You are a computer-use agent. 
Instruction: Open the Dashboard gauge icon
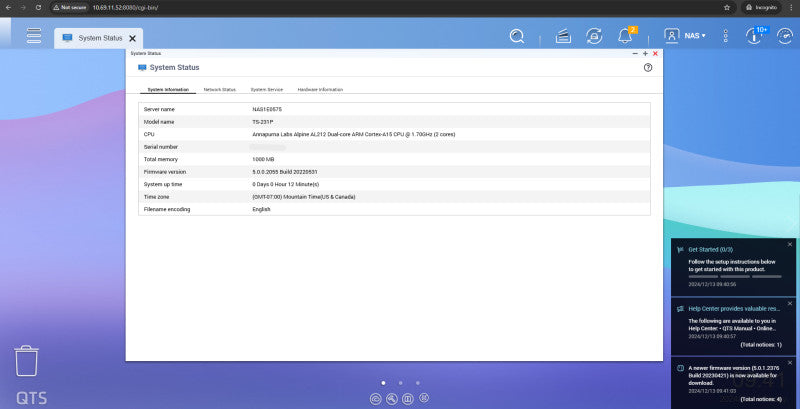[785, 36]
